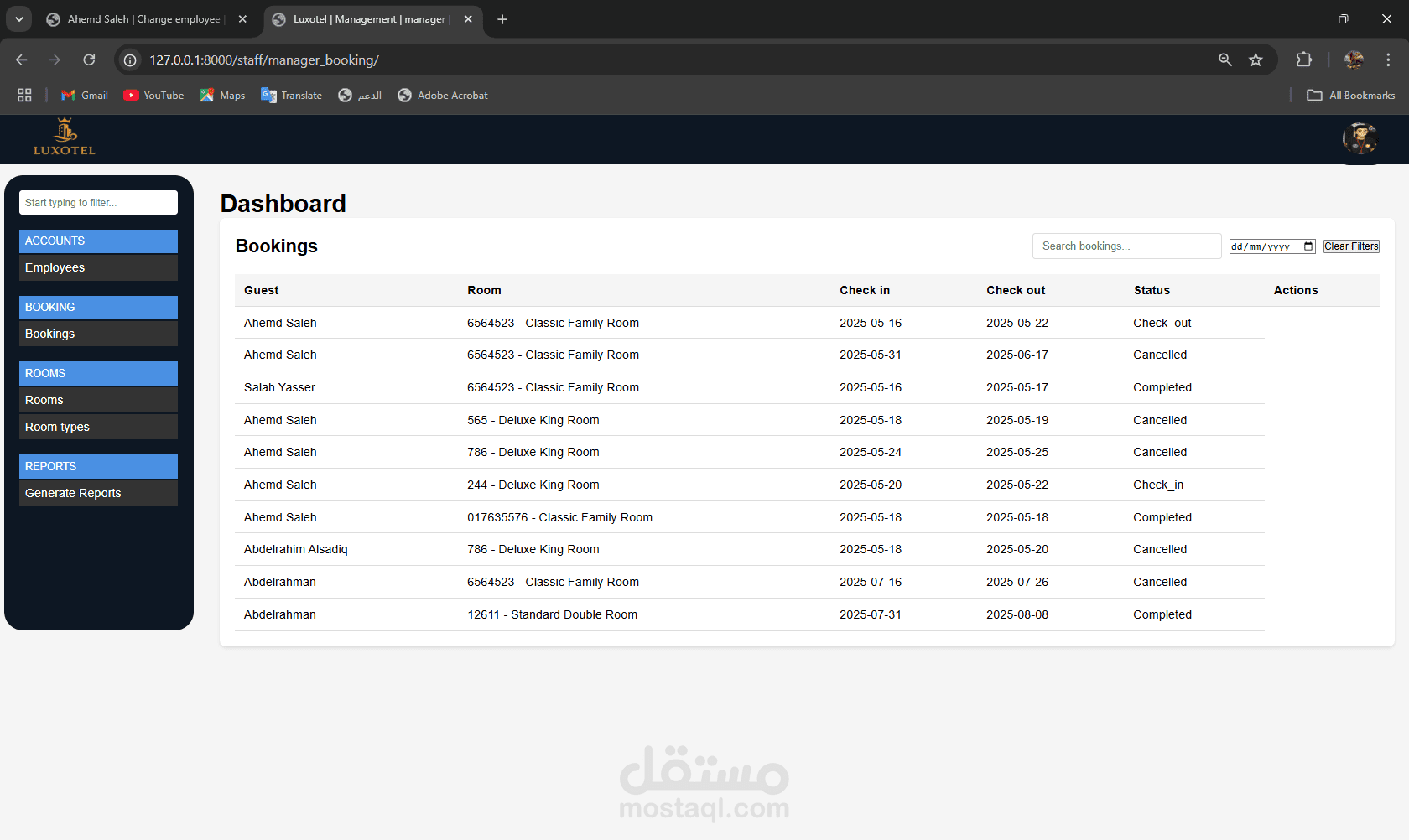
Task: Click the Check out column header
Action: click(x=1016, y=291)
